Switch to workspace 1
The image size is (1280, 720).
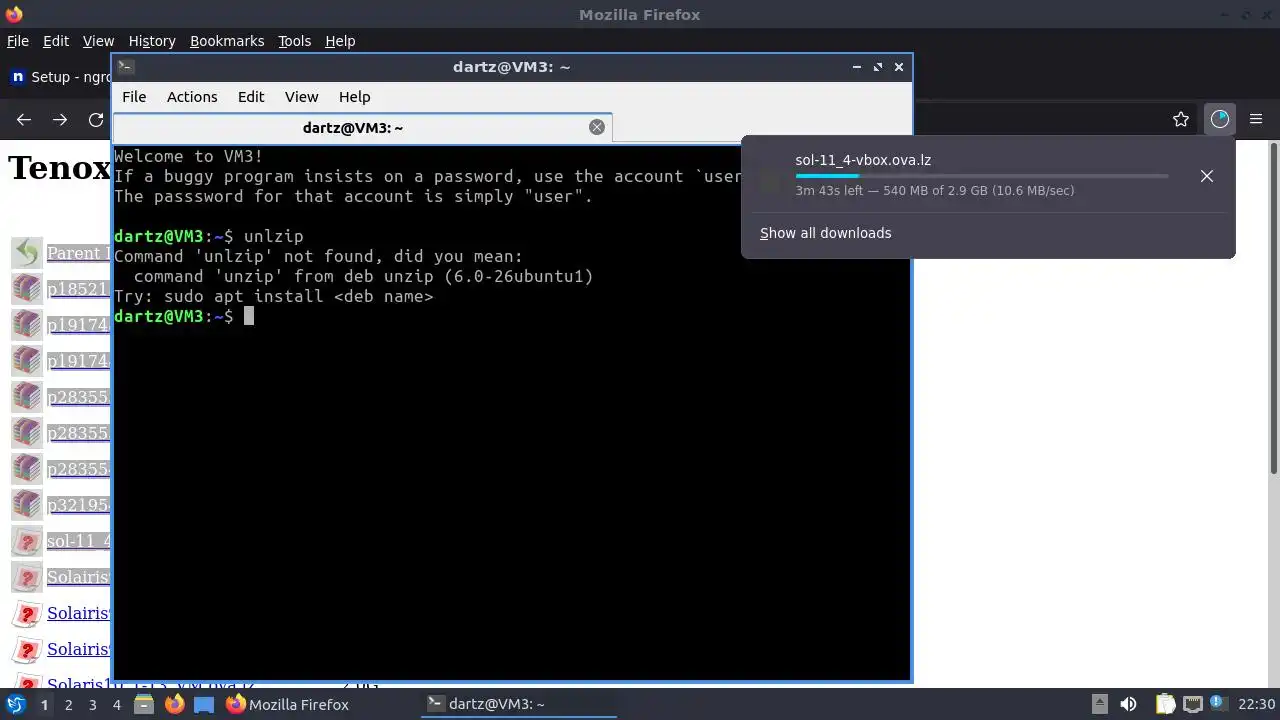(x=44, y=704)
